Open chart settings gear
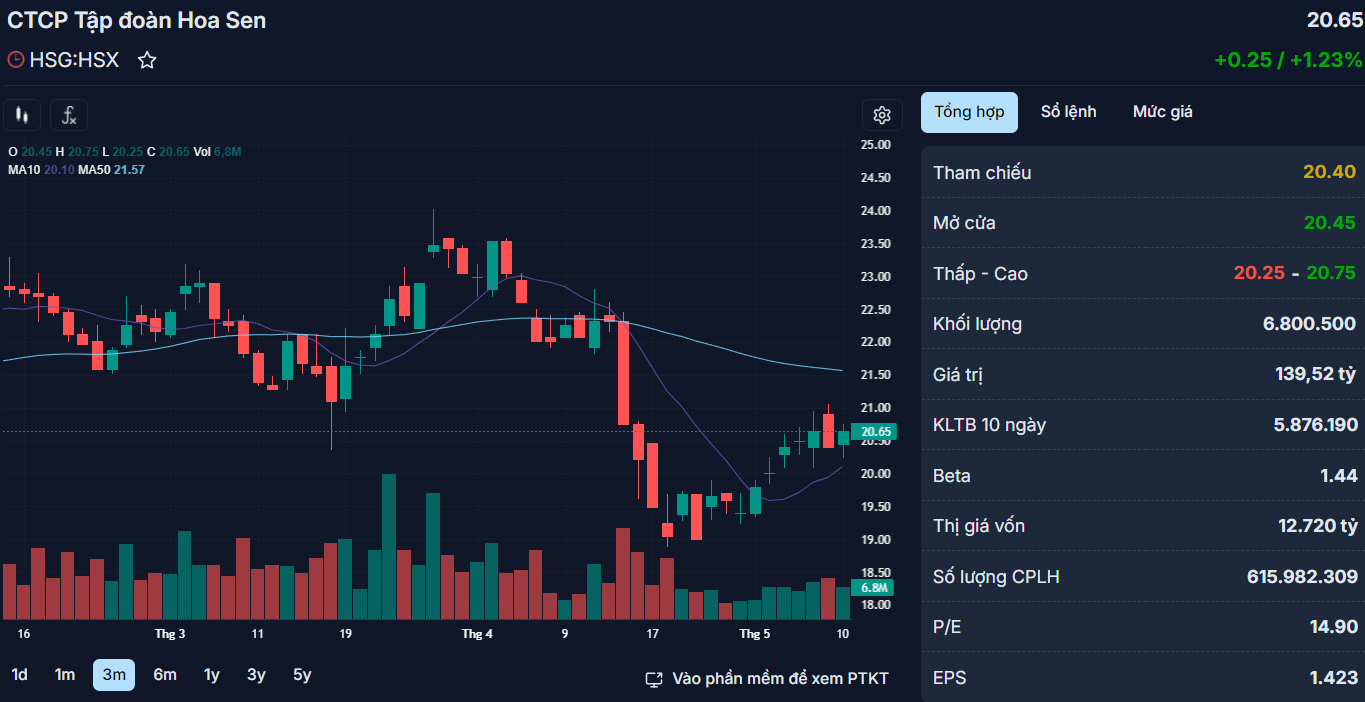Screen dimensions: 1365x702 [882, 115]
